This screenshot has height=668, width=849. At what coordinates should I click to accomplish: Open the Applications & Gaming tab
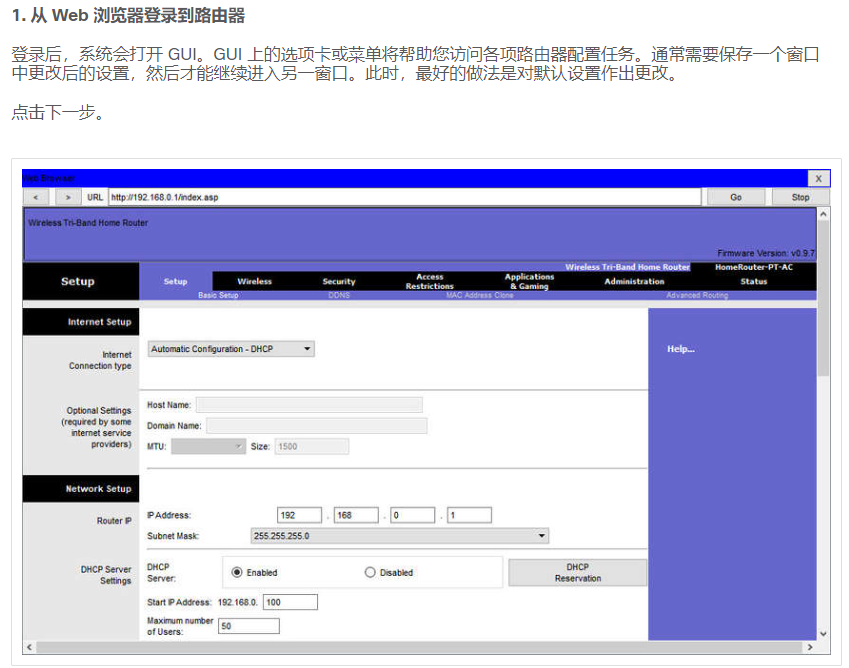[x=529, y=281]
